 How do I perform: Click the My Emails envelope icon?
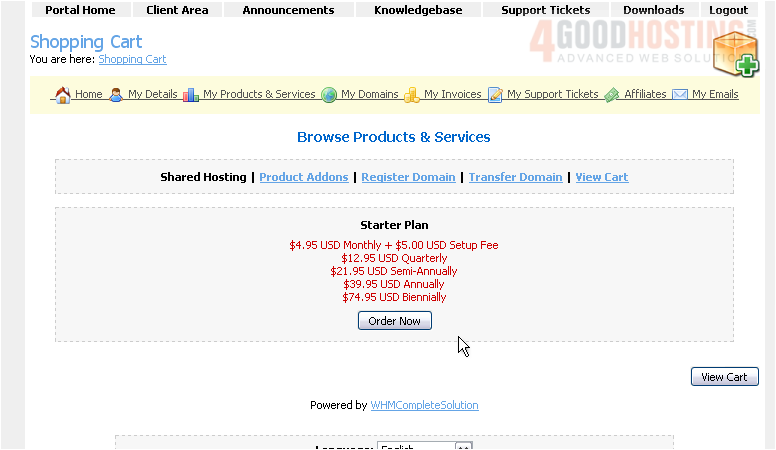pyautogui.click(x=680, y=95)
